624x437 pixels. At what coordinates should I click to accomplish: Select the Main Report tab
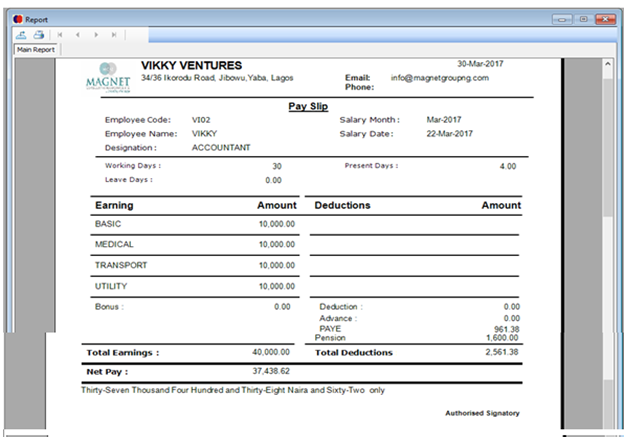[36, 50]
